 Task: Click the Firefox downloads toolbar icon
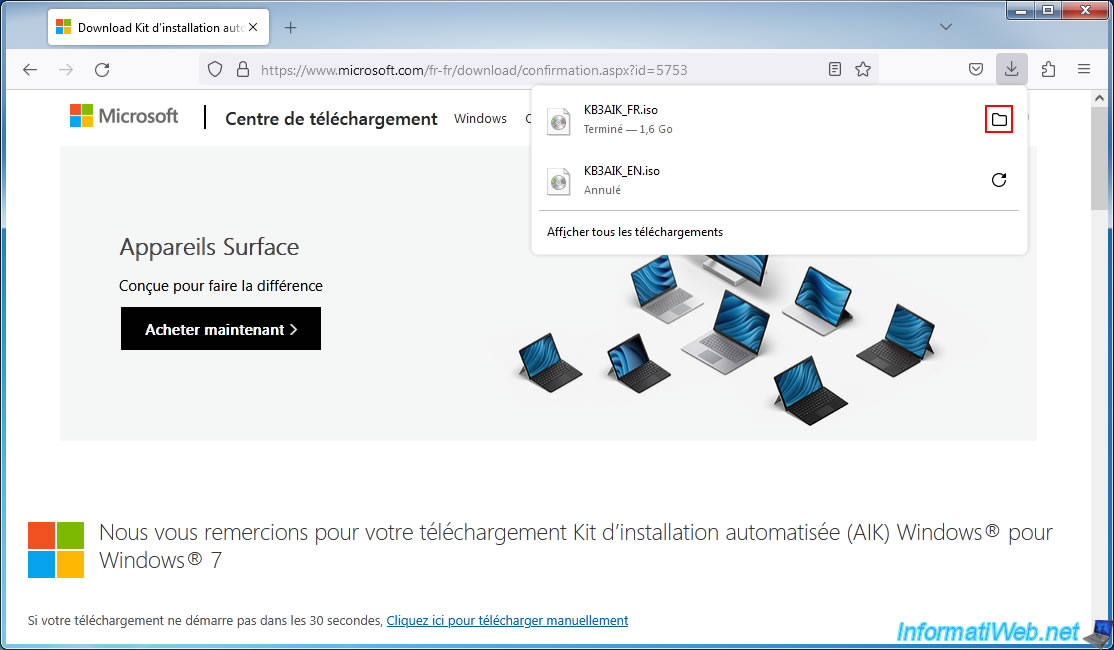tap(1011, 69)
